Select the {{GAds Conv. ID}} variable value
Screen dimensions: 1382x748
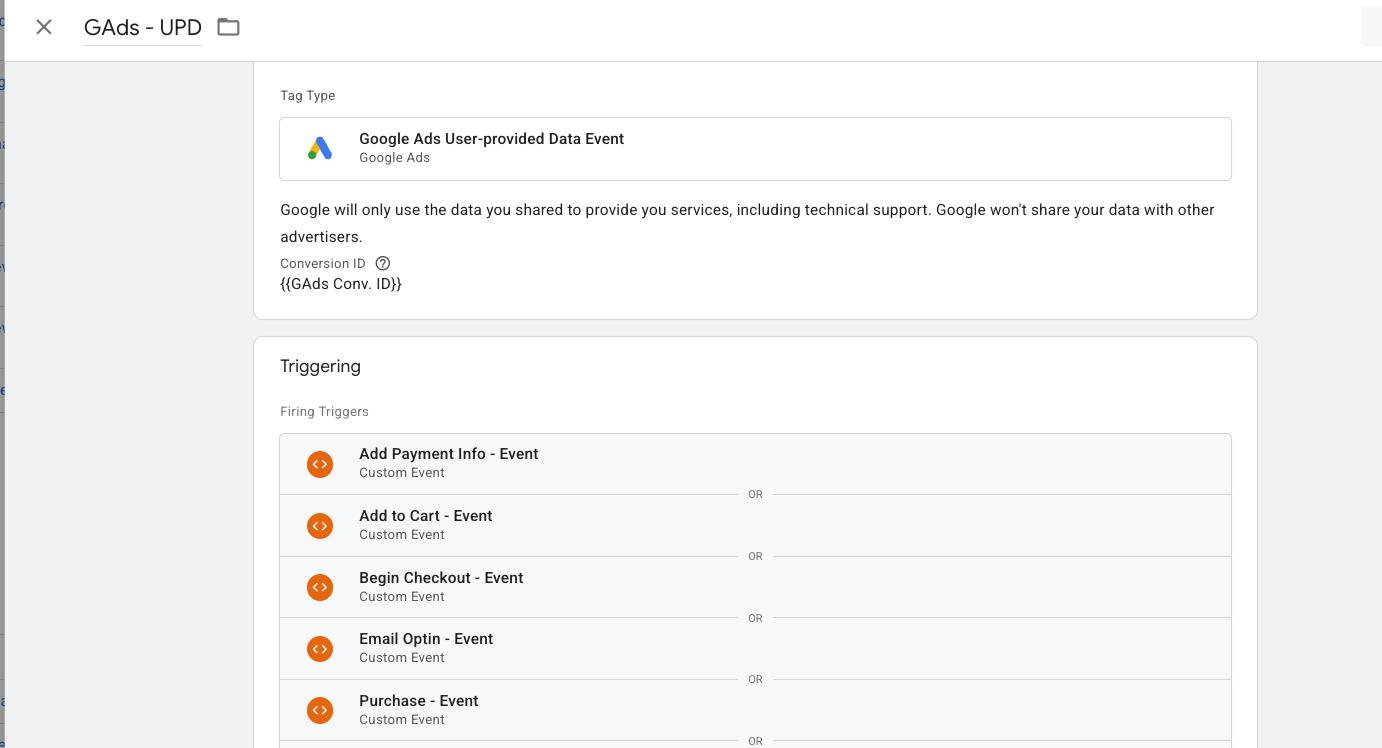click(339, 283)
